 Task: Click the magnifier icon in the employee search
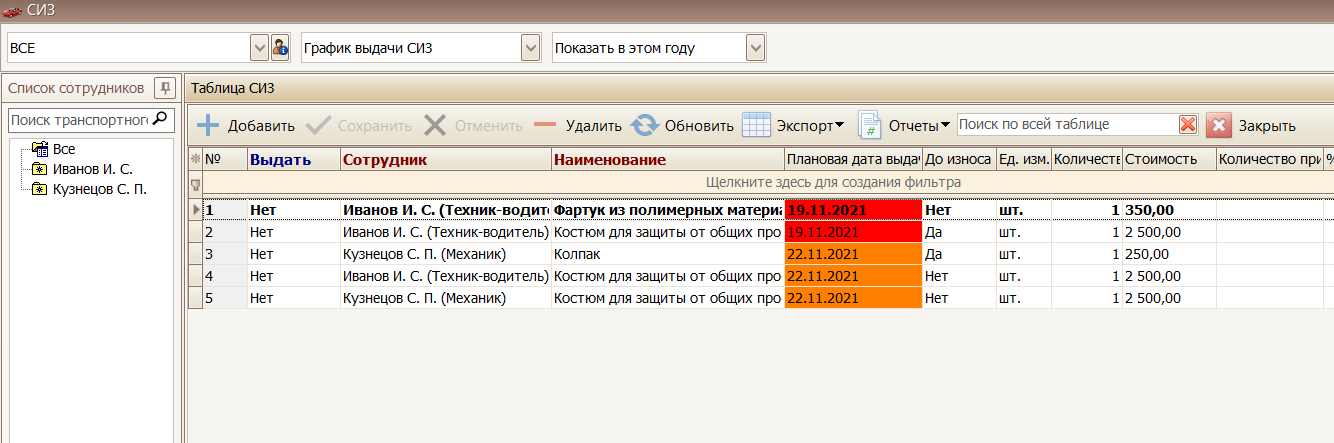[x=160, y=120]
